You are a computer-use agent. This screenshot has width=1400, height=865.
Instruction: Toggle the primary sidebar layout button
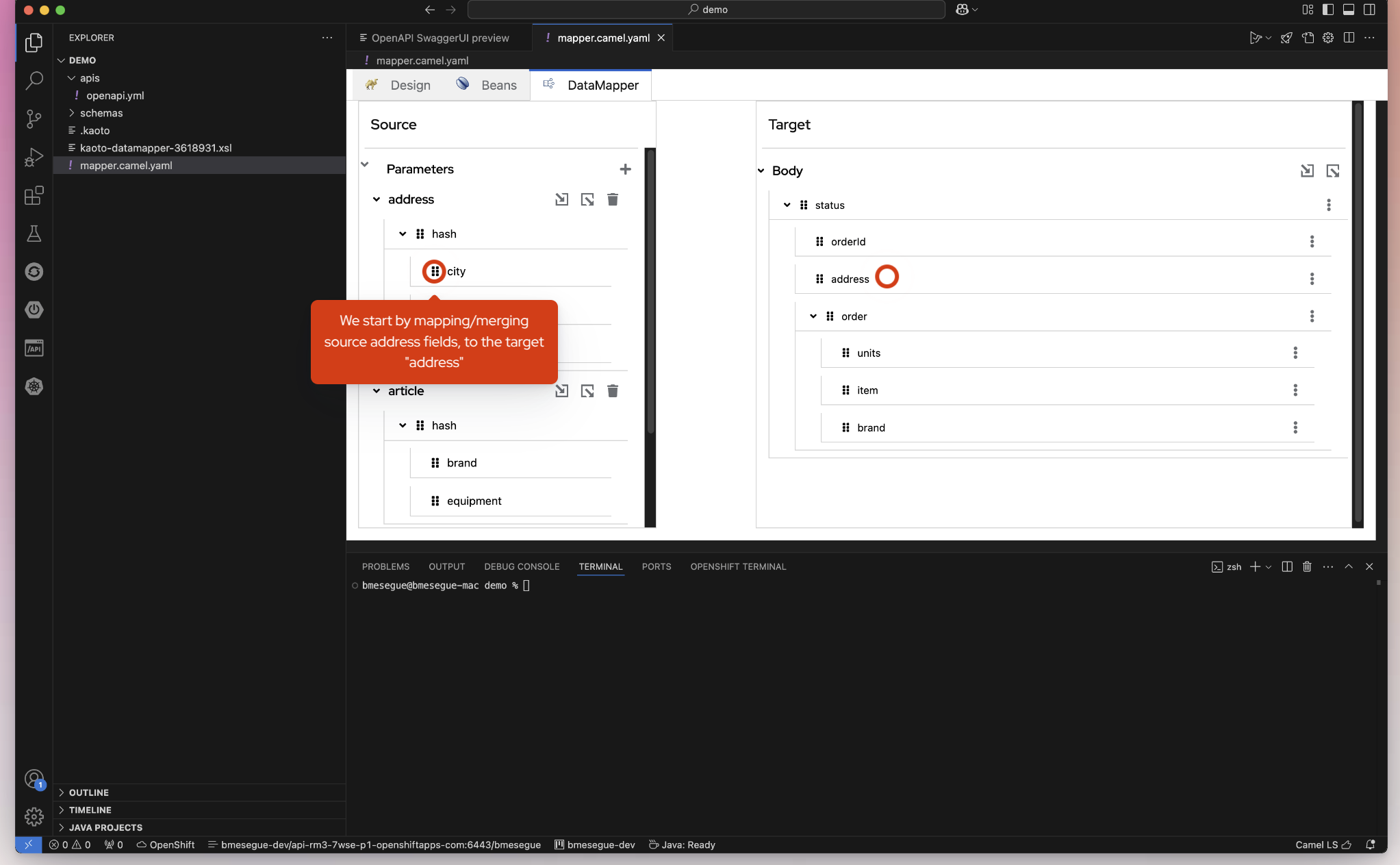click(x=1327, y=10)
